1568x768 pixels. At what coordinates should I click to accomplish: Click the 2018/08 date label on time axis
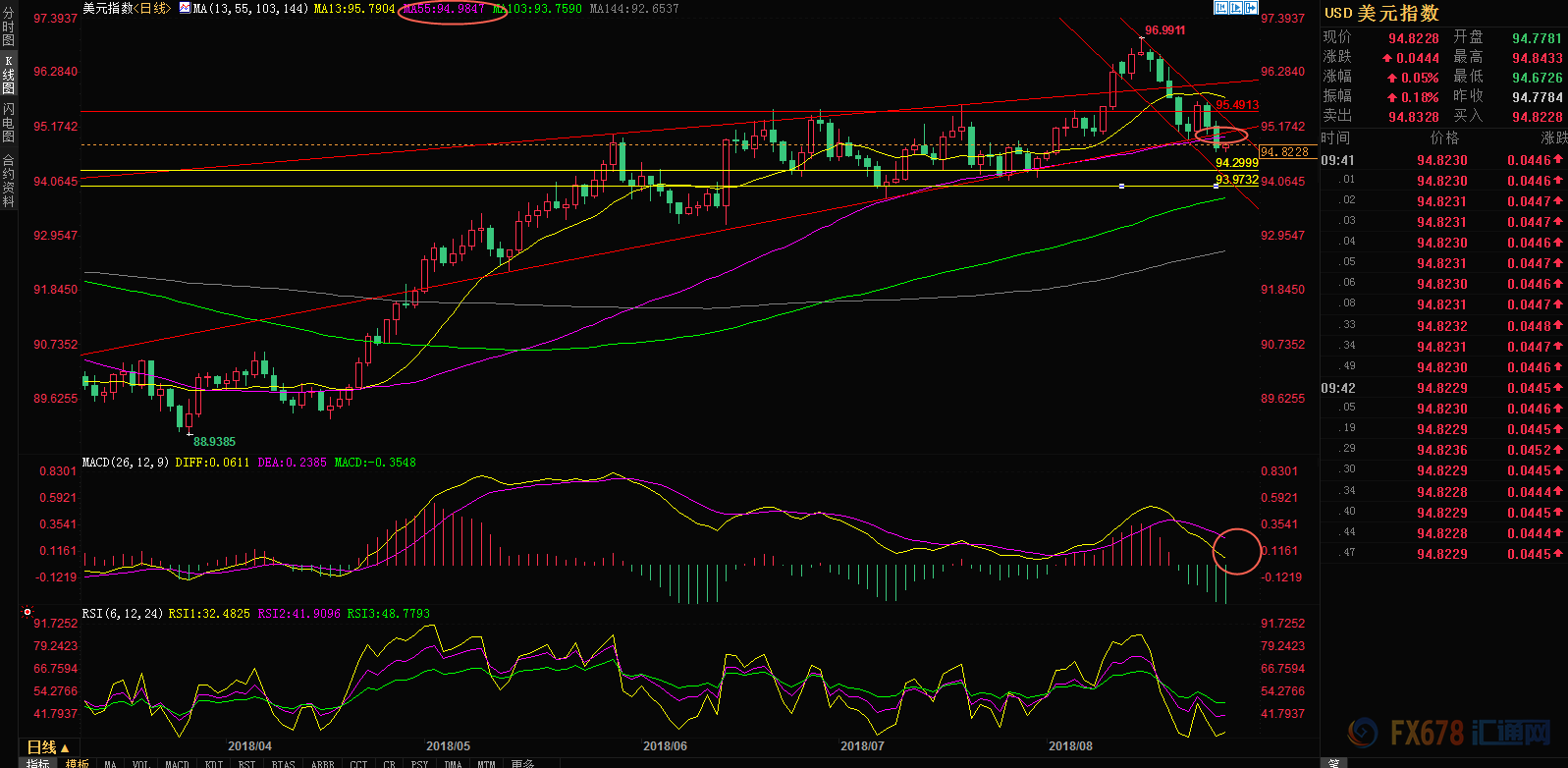click(1070, 746)
